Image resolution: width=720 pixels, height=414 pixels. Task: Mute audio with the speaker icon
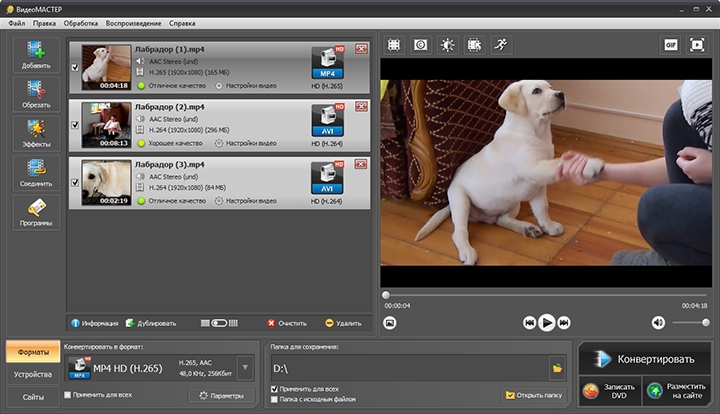click(658, 322)
